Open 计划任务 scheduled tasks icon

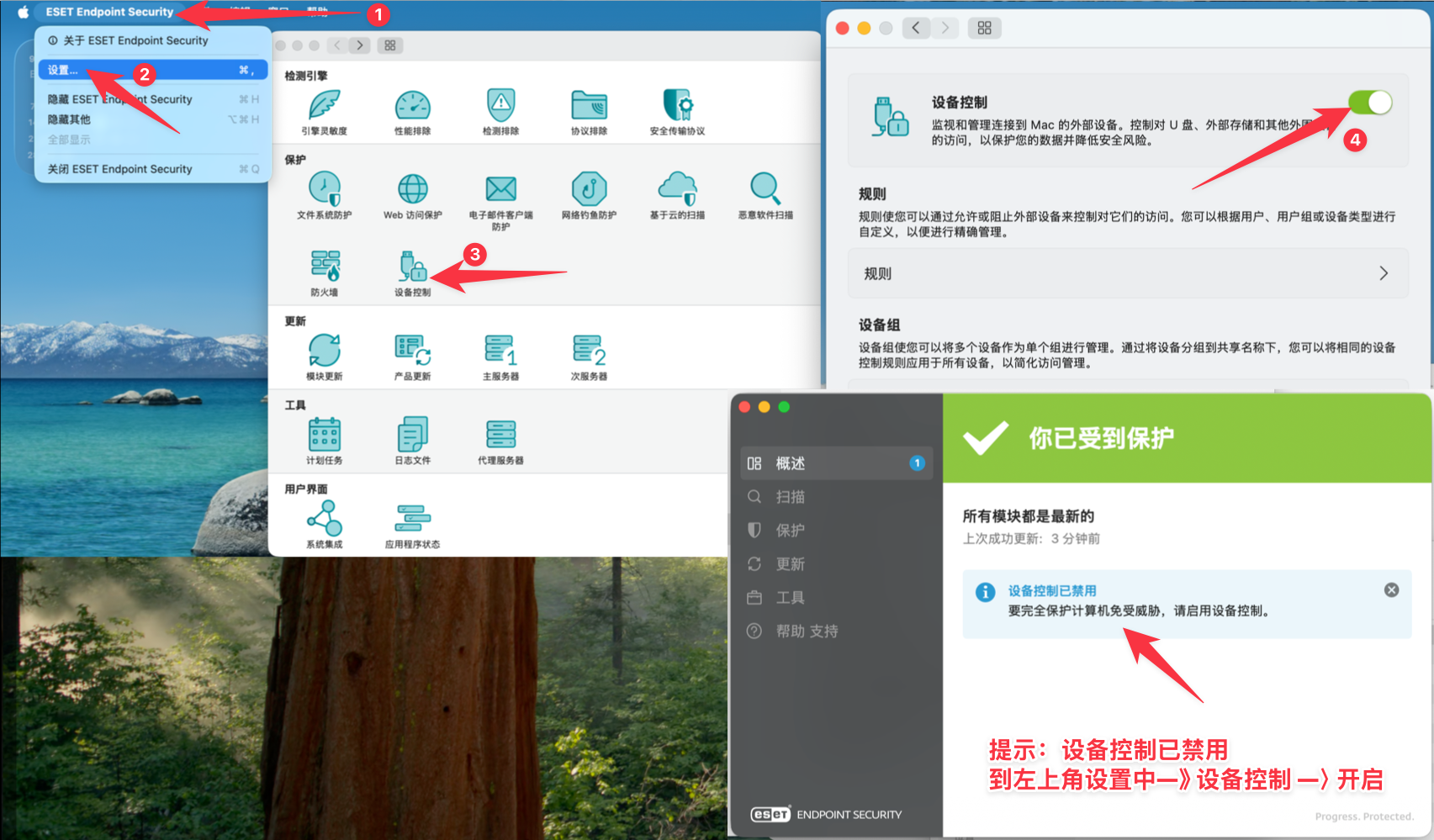click(325, 434)
